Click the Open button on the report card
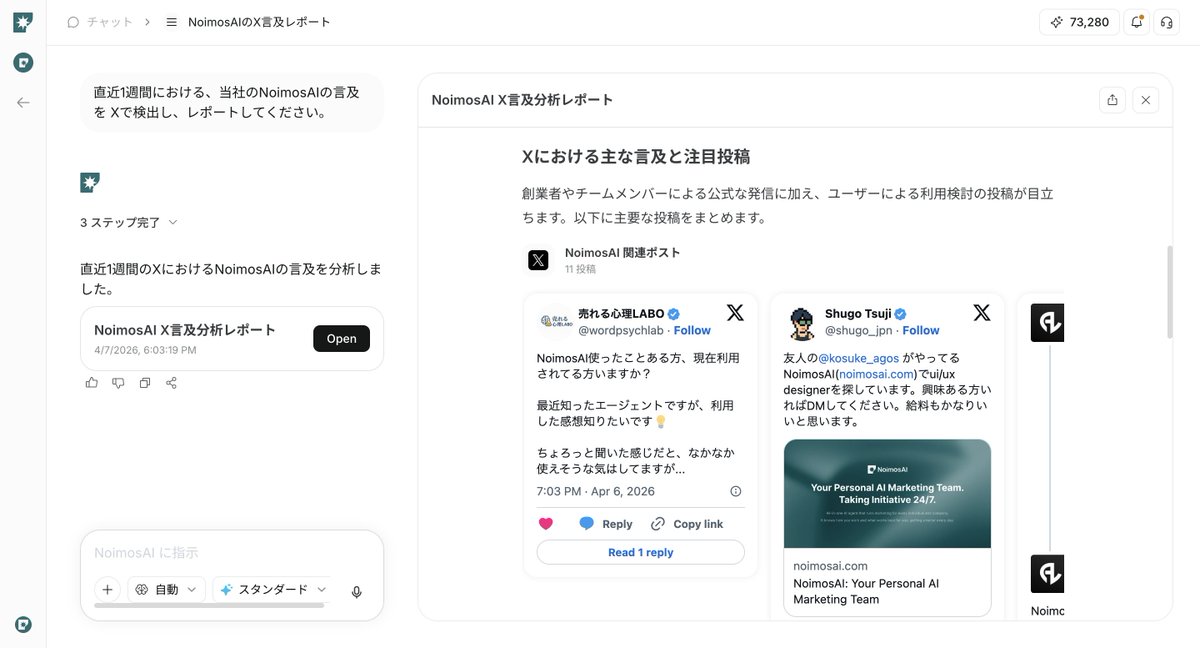The height and width of the screenshot is (648, 1200). point(341,338)
